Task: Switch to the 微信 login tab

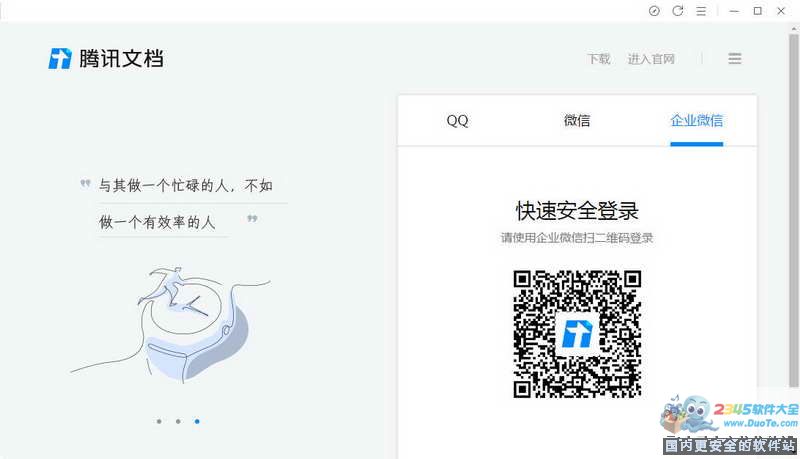Action: [x=577, y=121]
